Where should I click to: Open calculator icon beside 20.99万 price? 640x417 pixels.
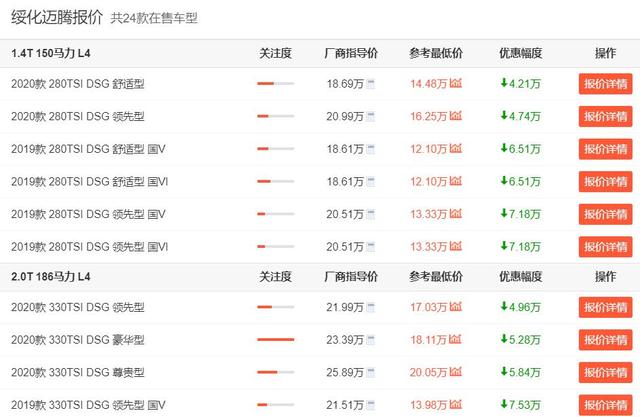(371, 117)
